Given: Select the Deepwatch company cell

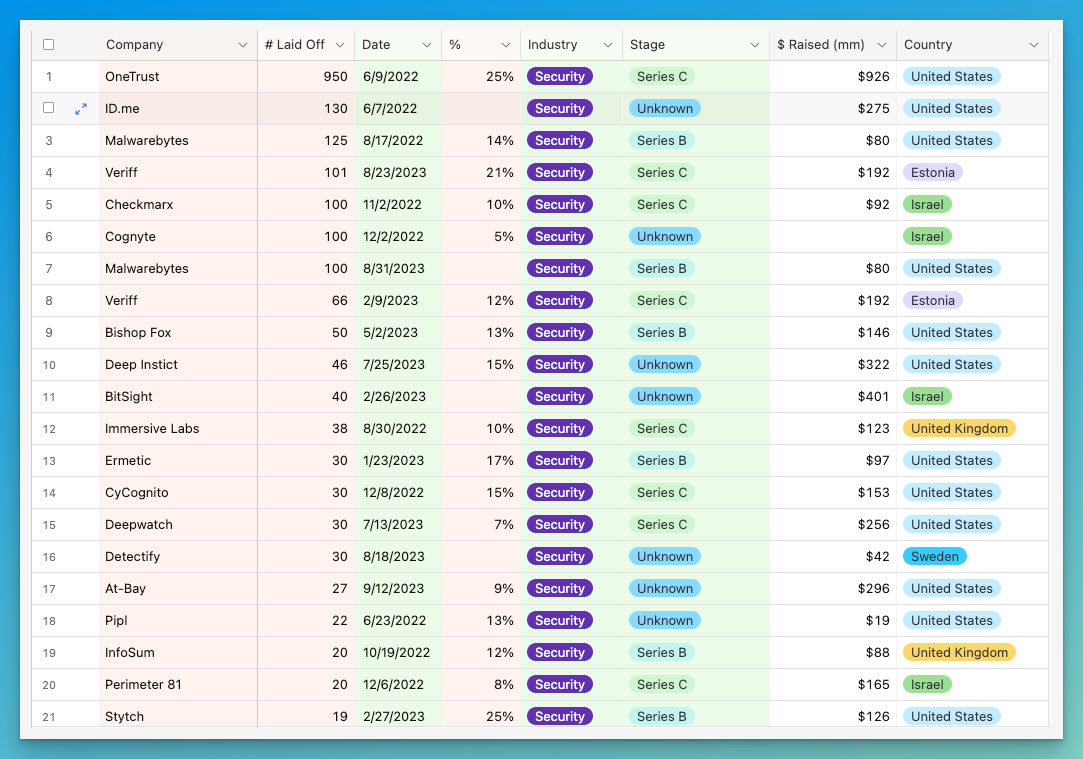Looking at the screenshot, I should [178, 524].
